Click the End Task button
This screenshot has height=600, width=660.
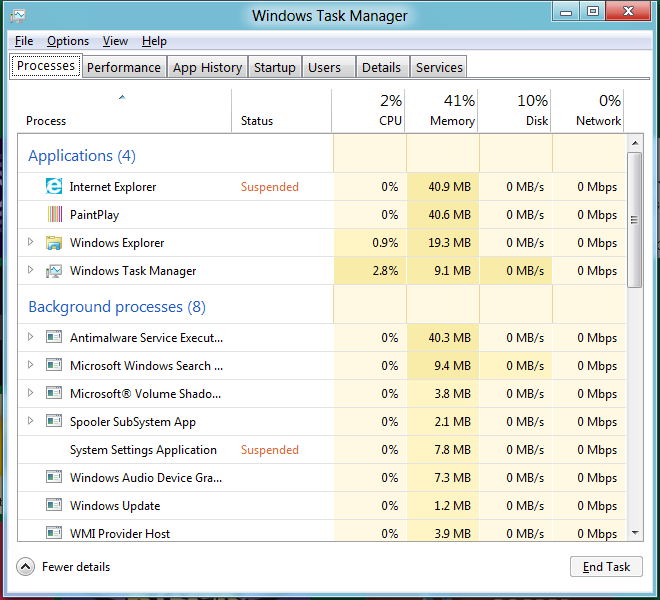click(606, 567)
